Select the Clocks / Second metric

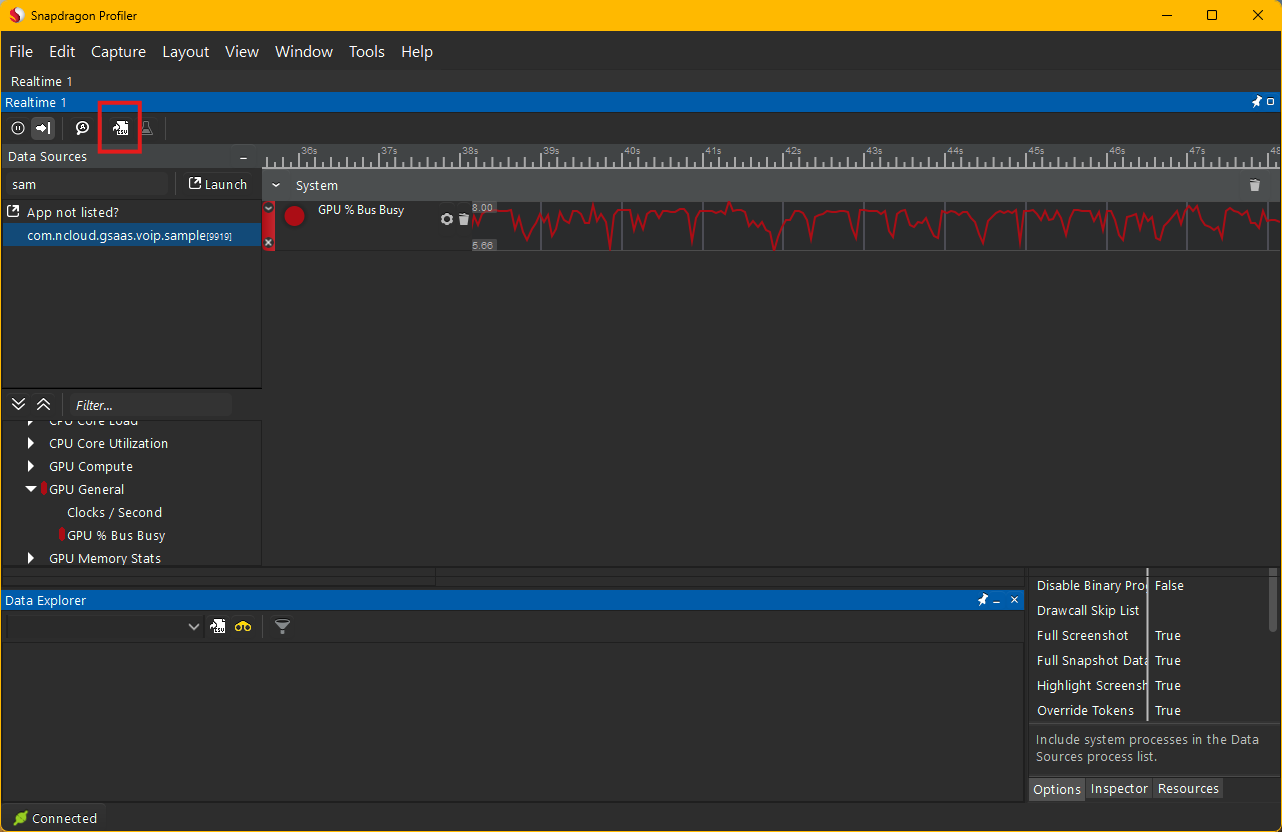tap(114, 512)
